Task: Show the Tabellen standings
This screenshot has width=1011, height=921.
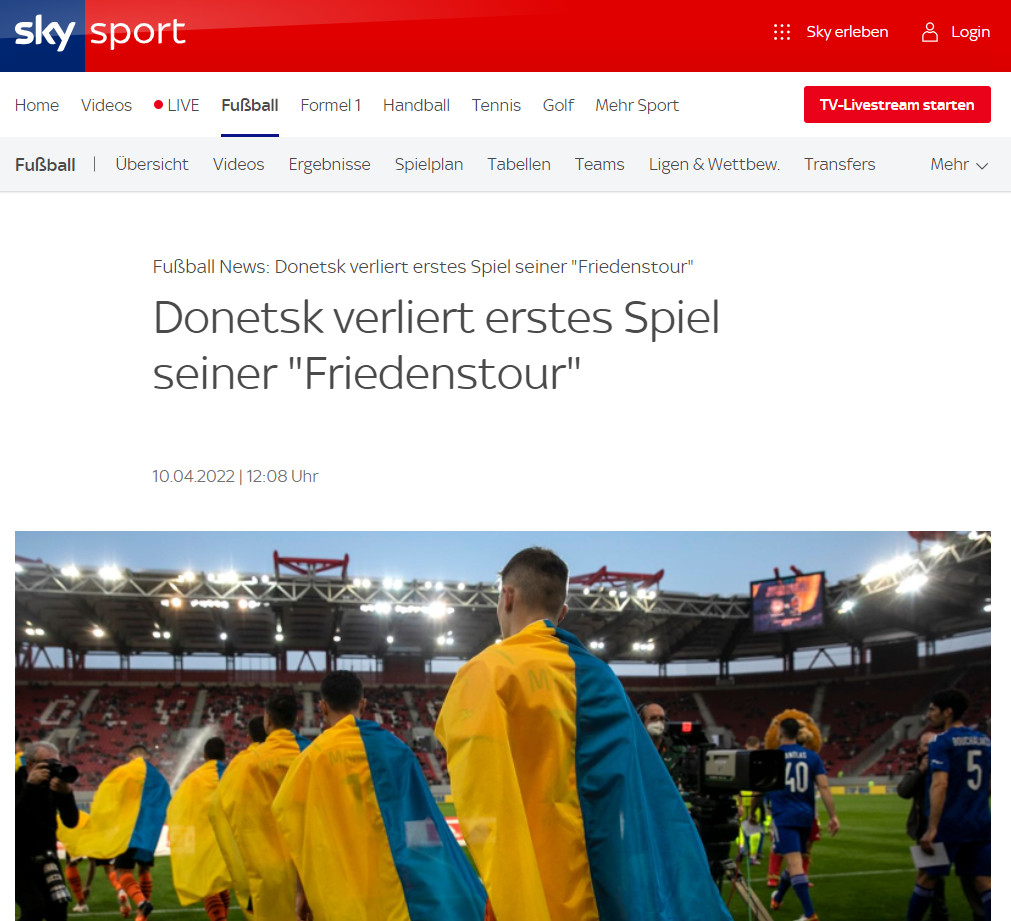Action: click(x=519, y=164)
